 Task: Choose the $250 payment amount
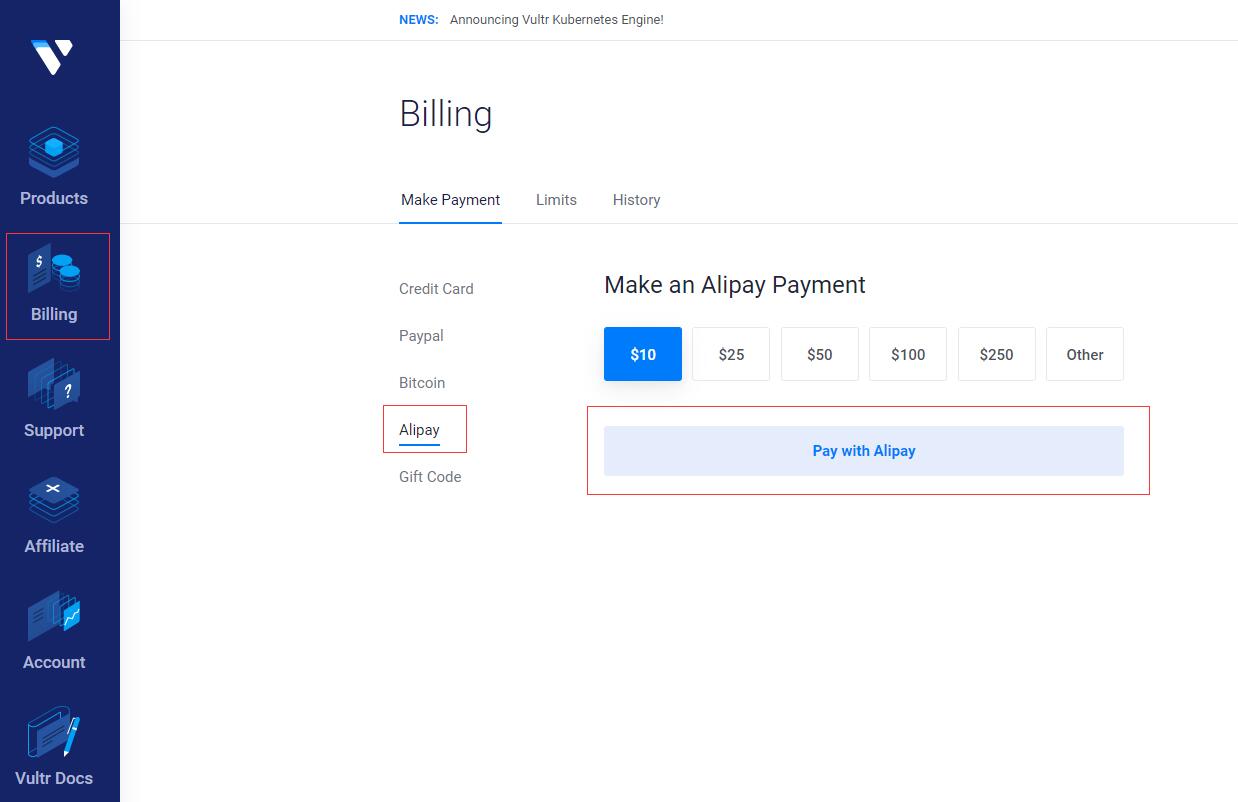point(997,354)
